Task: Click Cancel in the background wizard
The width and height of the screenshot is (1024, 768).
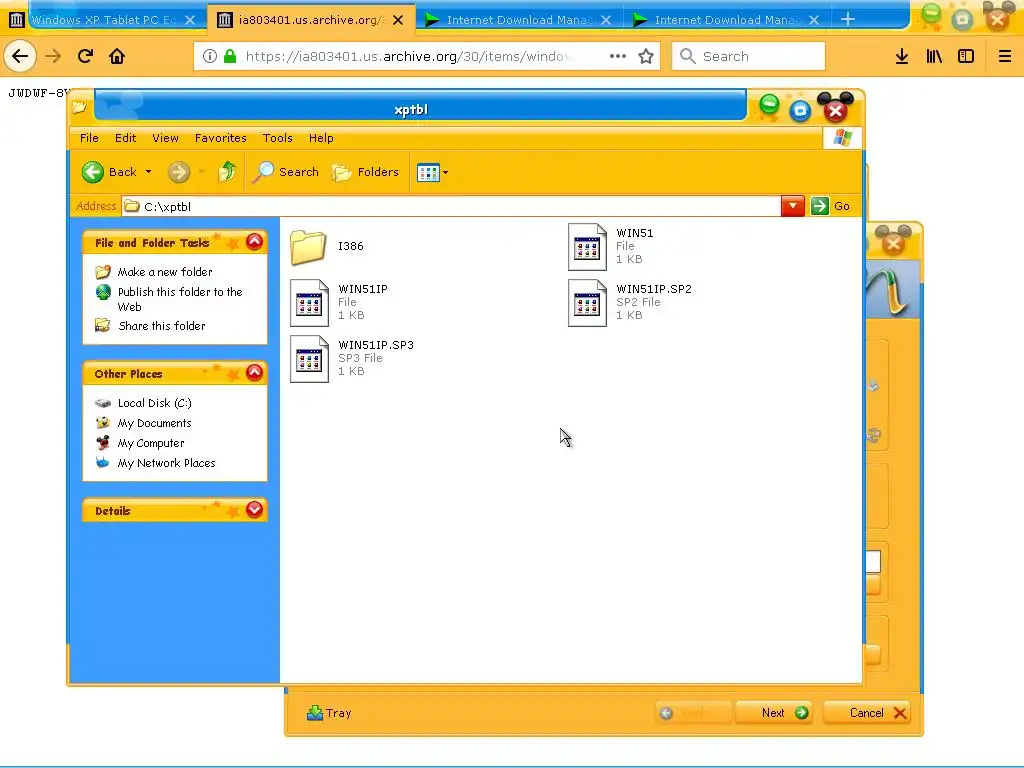Action: click(x=867, y=713)
